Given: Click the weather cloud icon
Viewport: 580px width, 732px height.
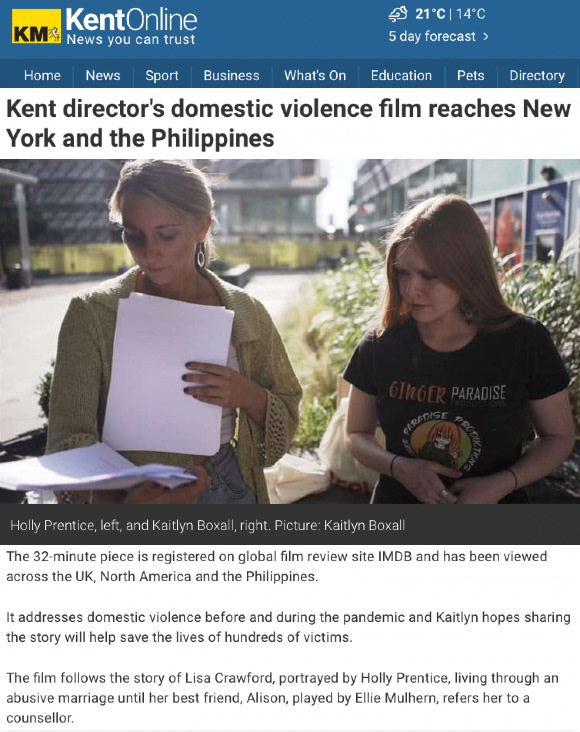Looking at the screenshot, I should pos(397,14).
